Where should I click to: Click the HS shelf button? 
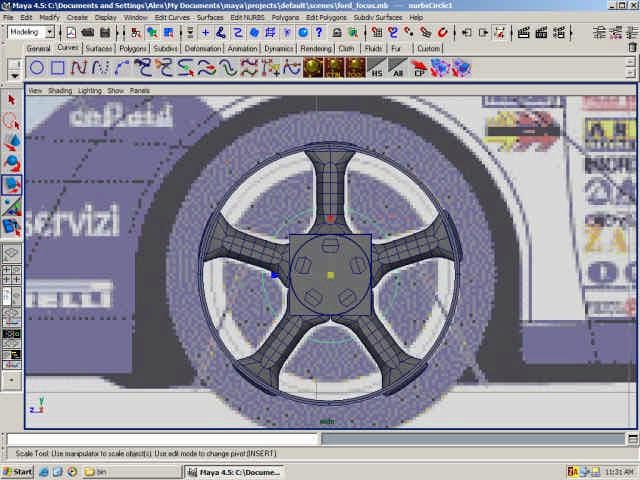point(376,68)
